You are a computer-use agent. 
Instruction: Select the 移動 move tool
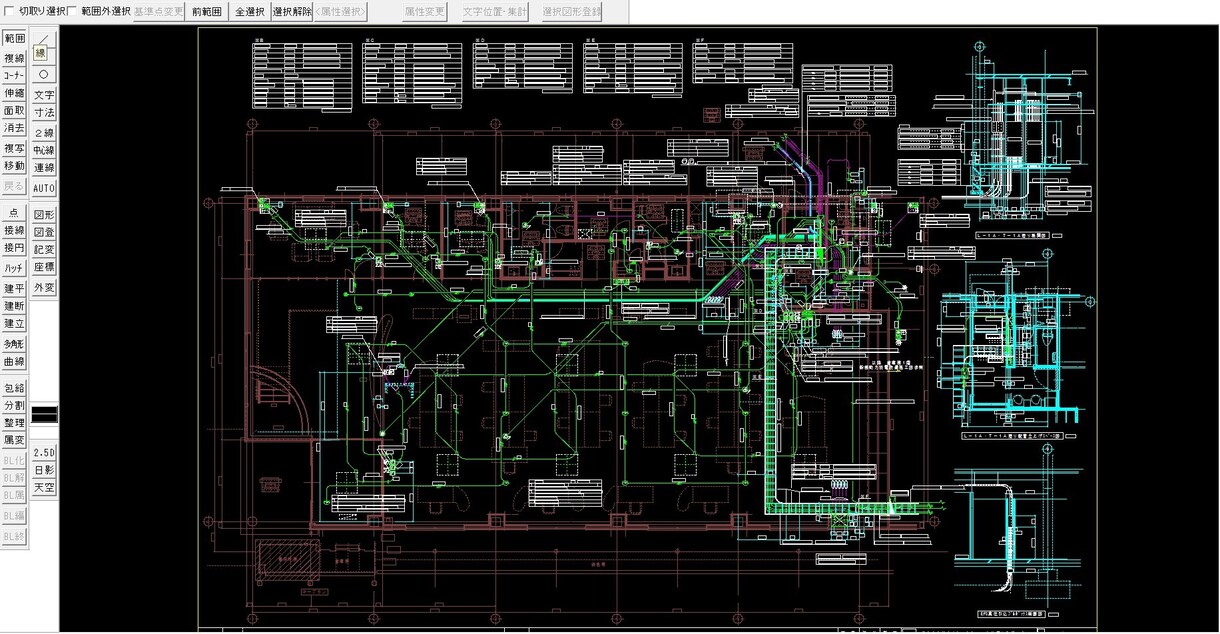pos(14,166)
